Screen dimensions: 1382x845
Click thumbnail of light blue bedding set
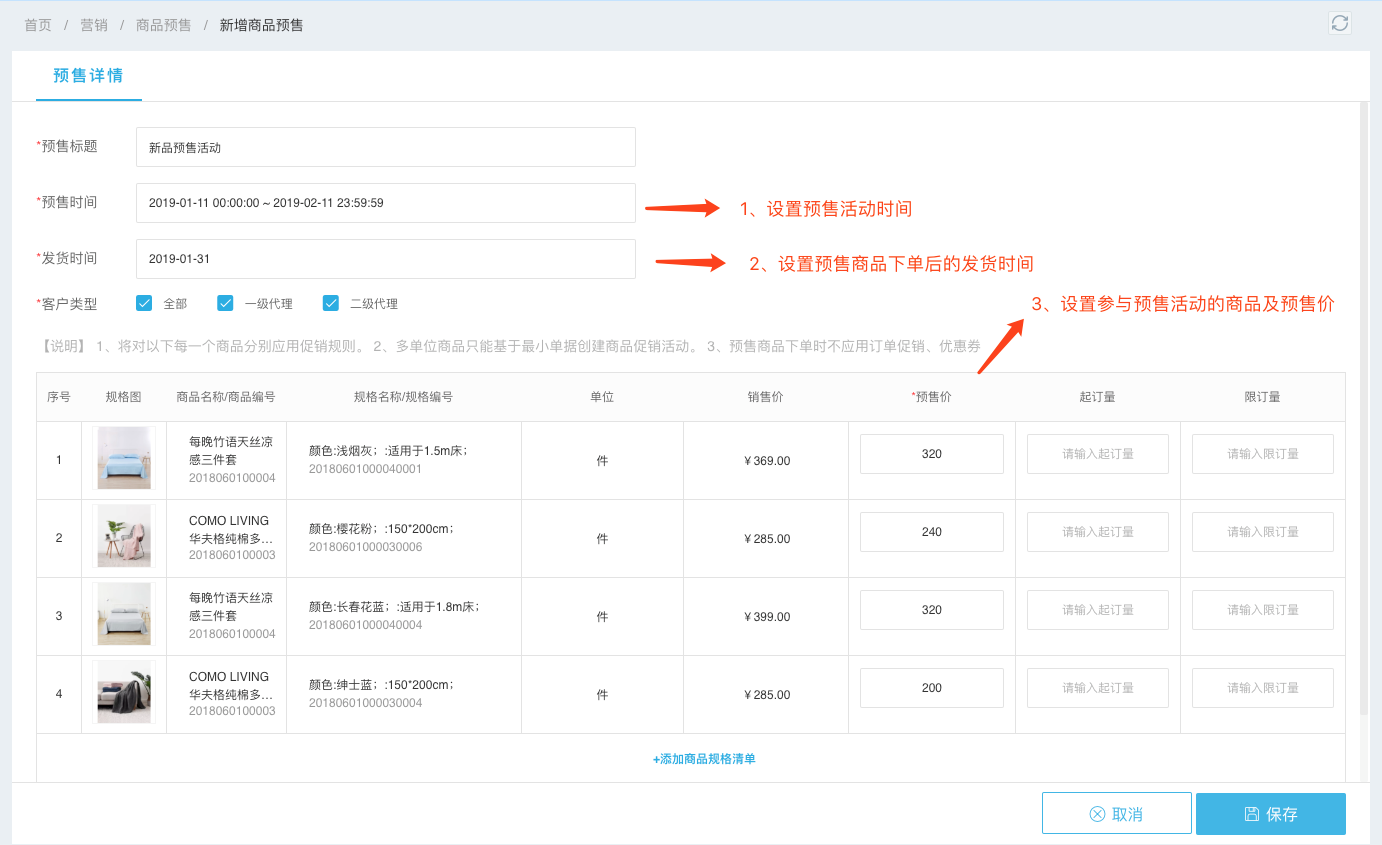(x=124, y=459)
